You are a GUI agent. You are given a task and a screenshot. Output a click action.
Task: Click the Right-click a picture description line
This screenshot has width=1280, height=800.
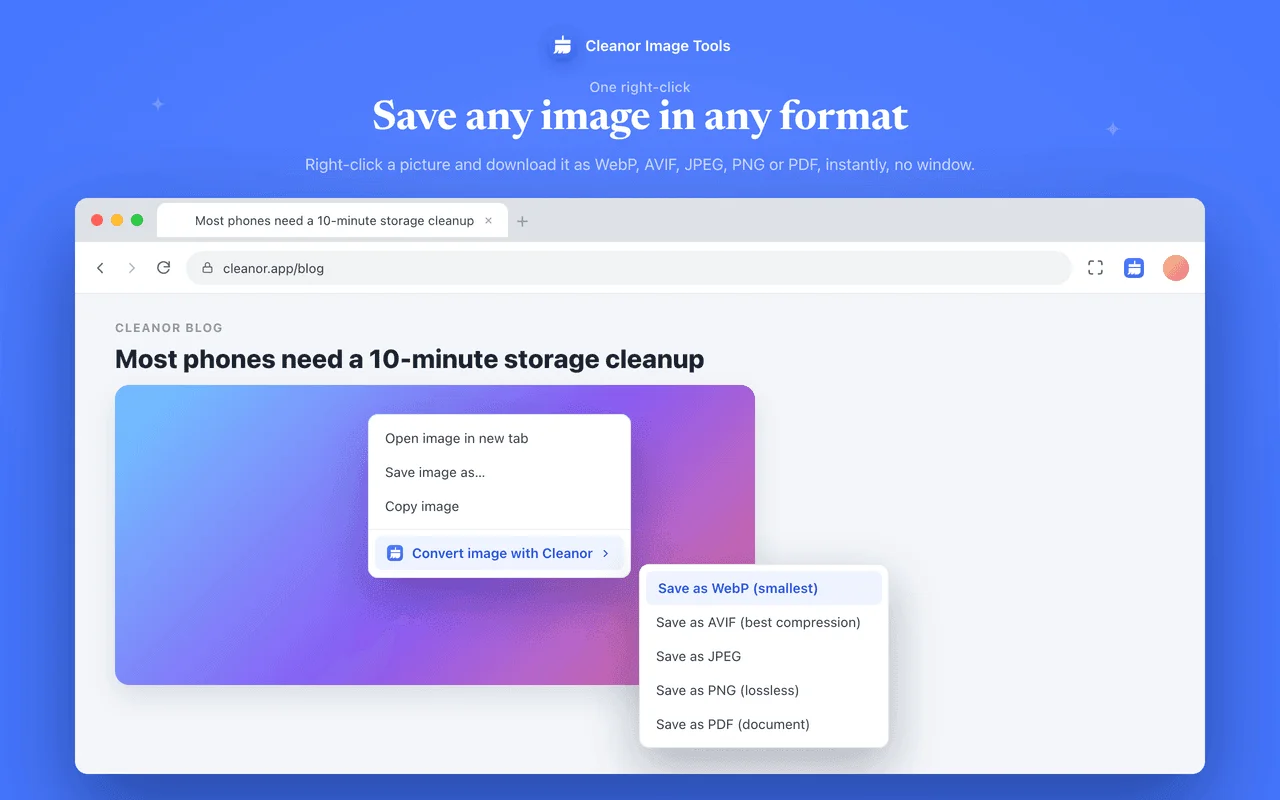click(640, 164)
